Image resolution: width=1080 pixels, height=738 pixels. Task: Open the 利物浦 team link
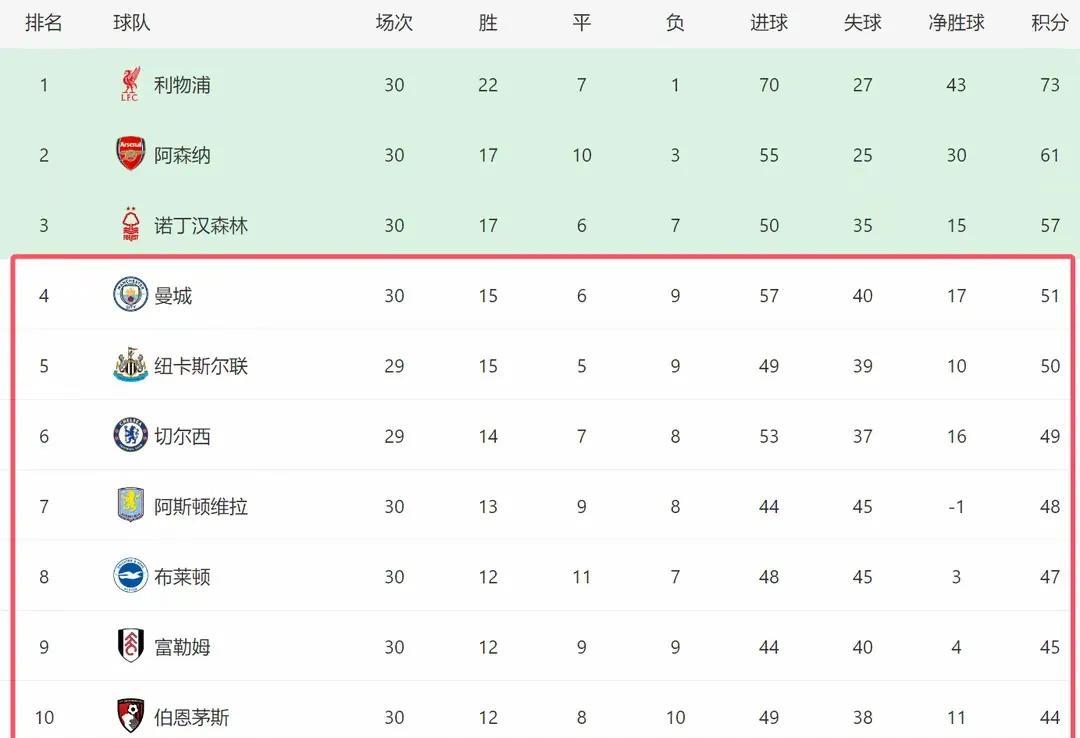point(182,85)
